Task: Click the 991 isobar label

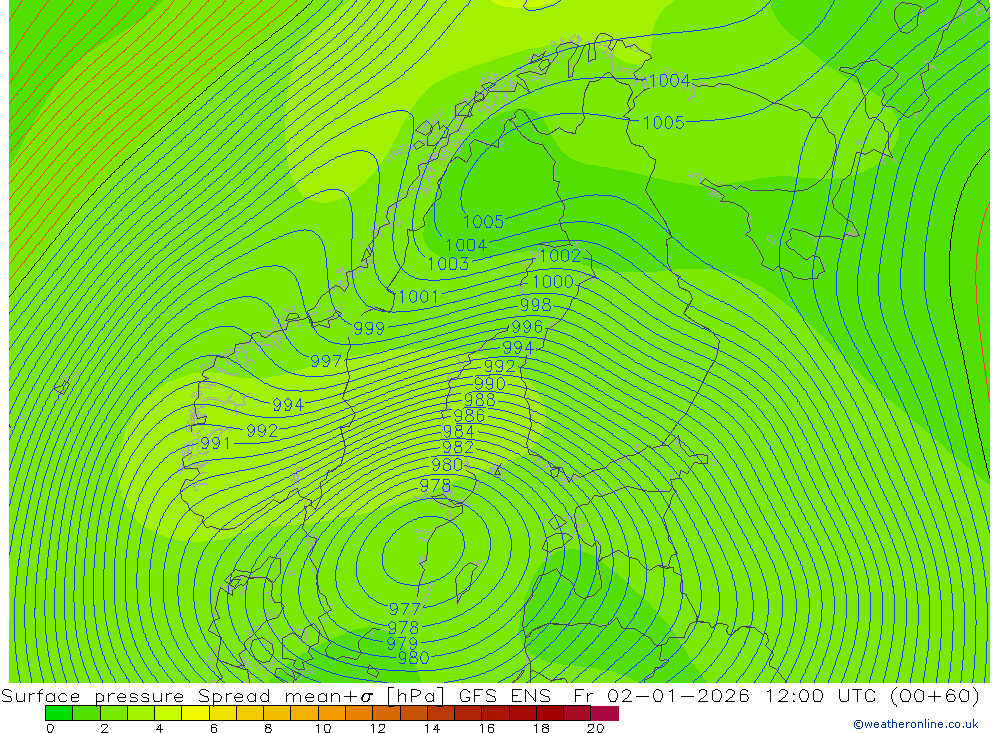Action: point(215,443)
